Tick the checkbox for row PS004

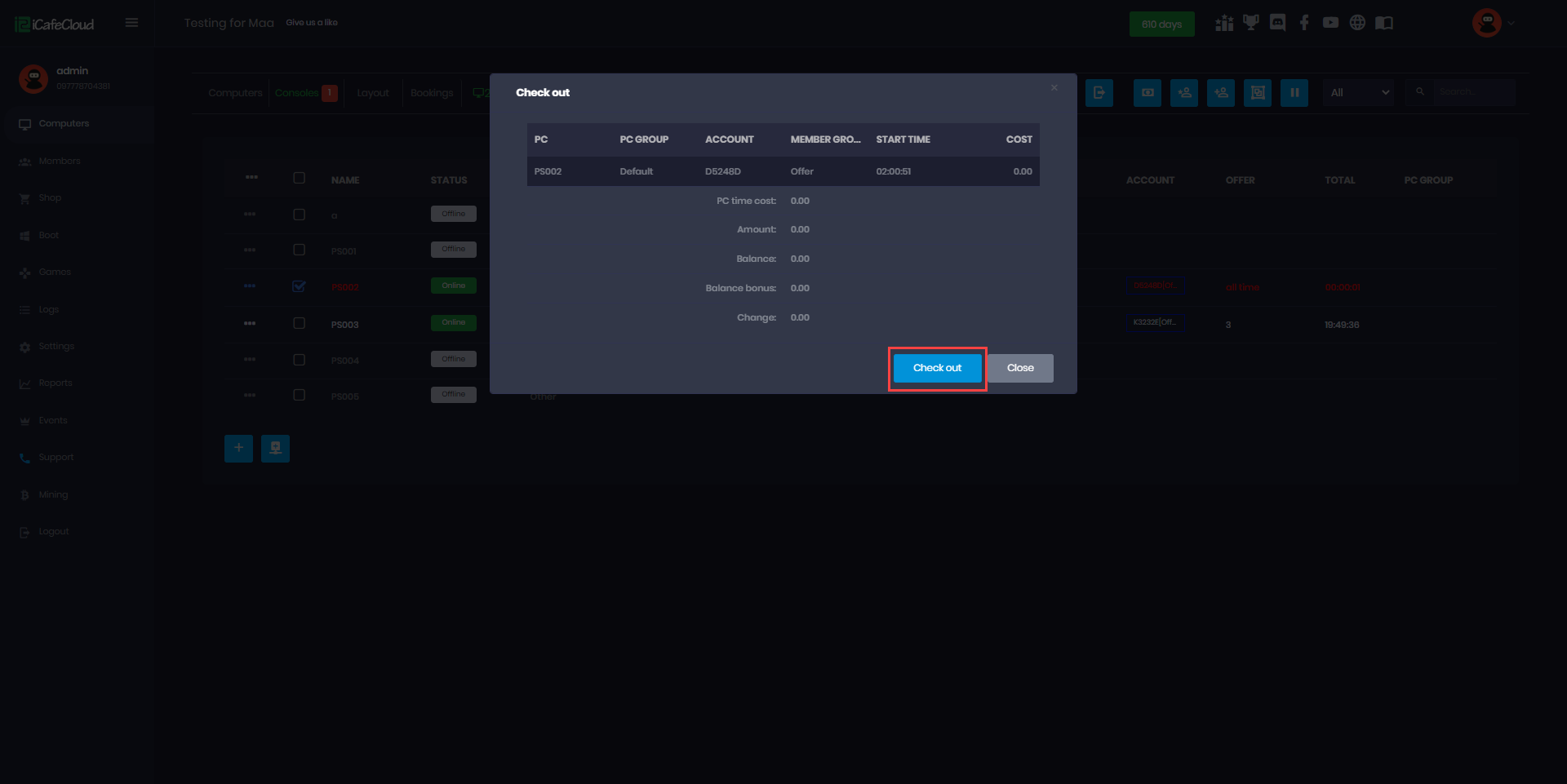pyautogui.click(x=300, y=360)
